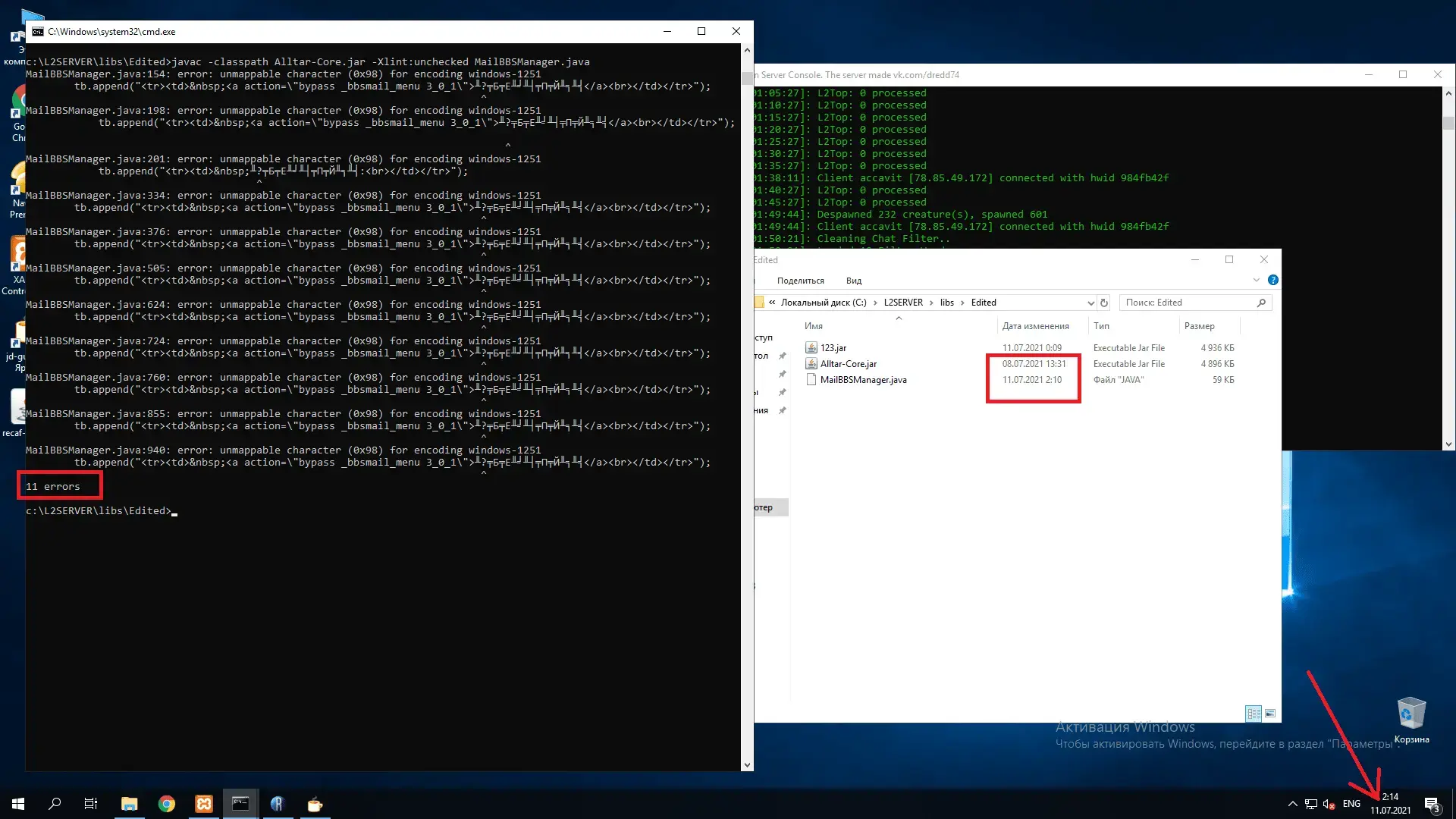The image size is (1456, 819).
Task: Expand hidden breadcrumb locations chevron
Action: [772, 303]
